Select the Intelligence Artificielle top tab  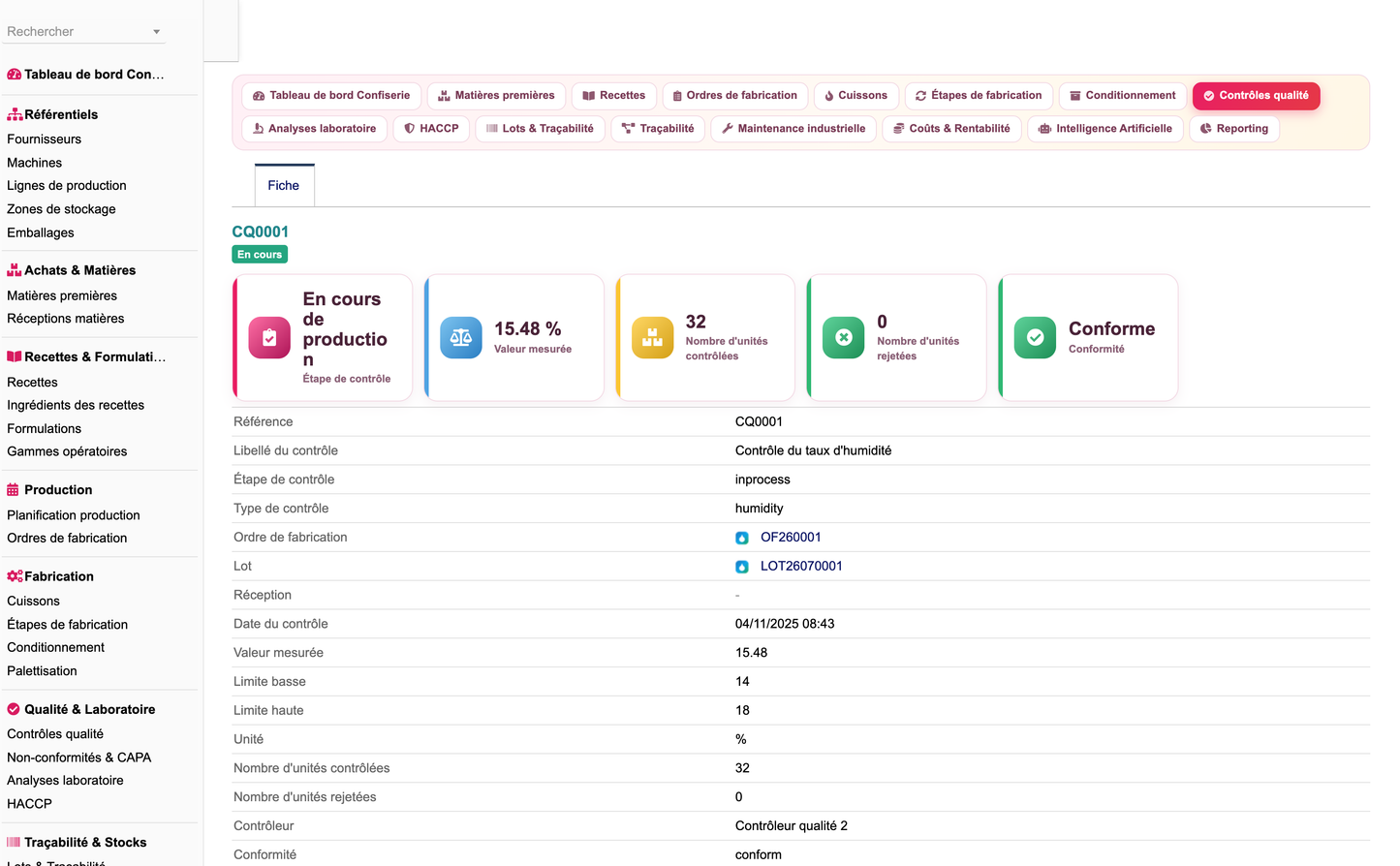click(x=1105, y=129)
